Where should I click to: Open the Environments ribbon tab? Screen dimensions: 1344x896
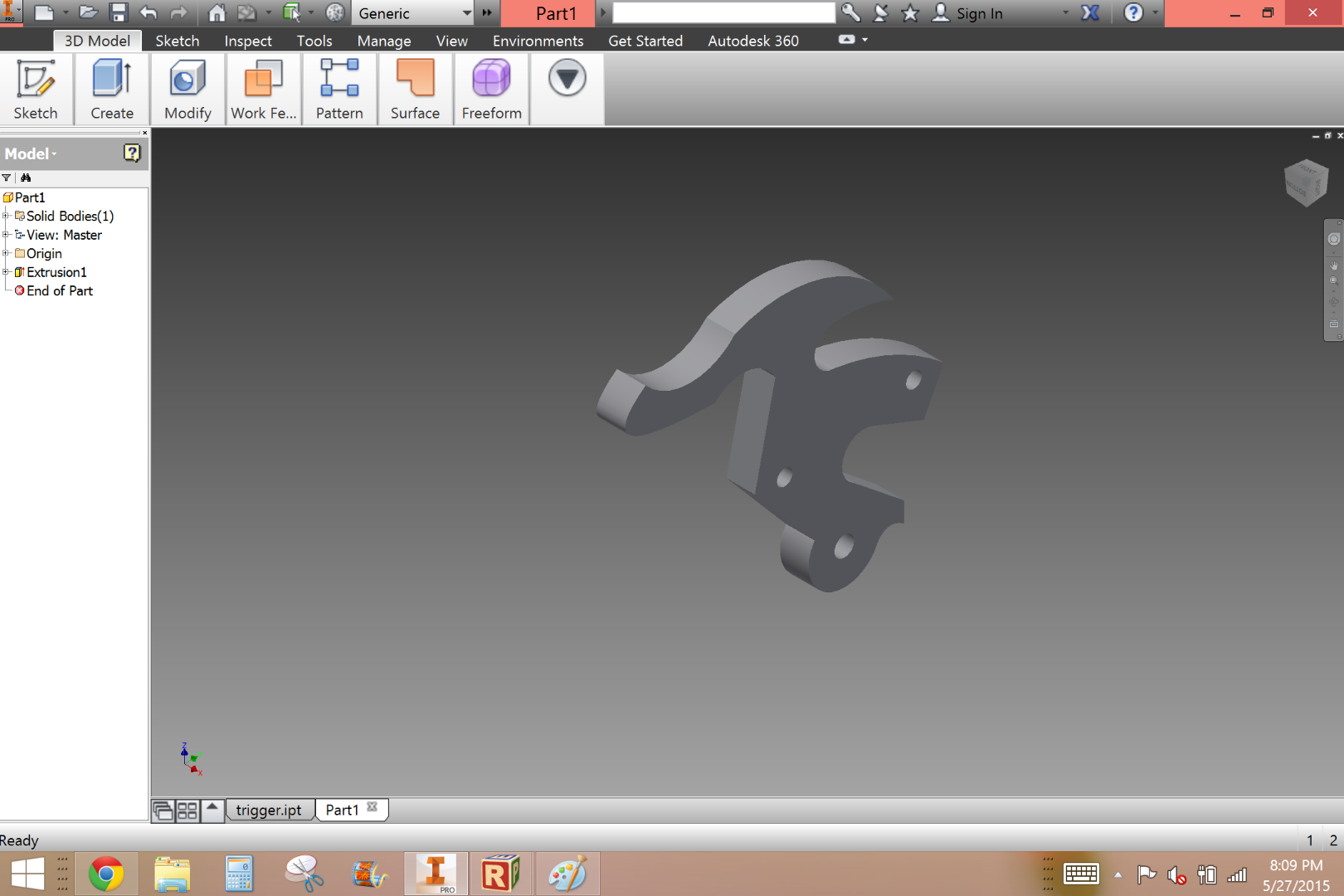(538, 41)
